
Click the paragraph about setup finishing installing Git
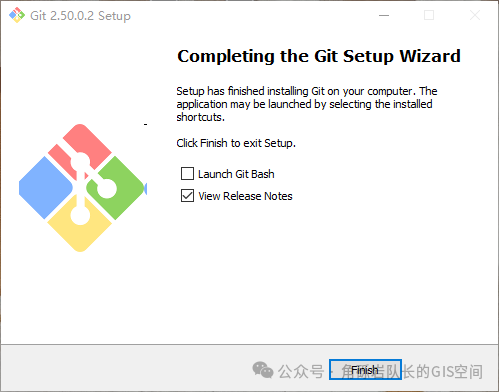coord(307,104)
